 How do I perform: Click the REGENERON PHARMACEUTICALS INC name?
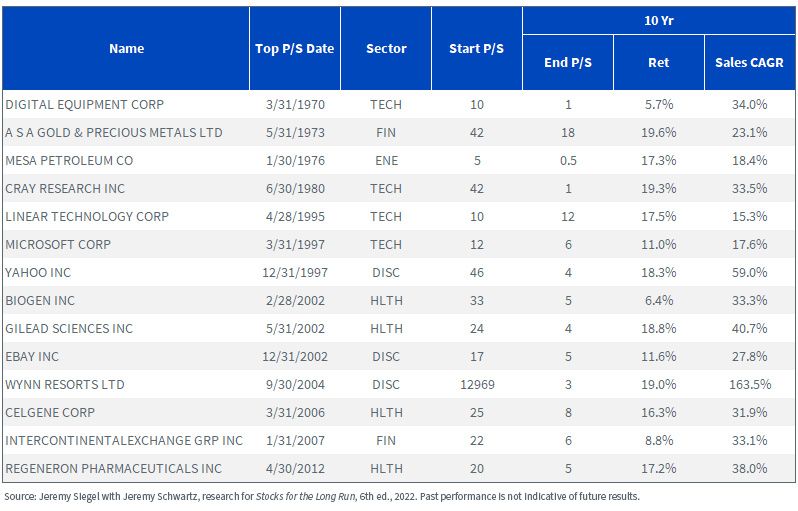pos(113,469)
